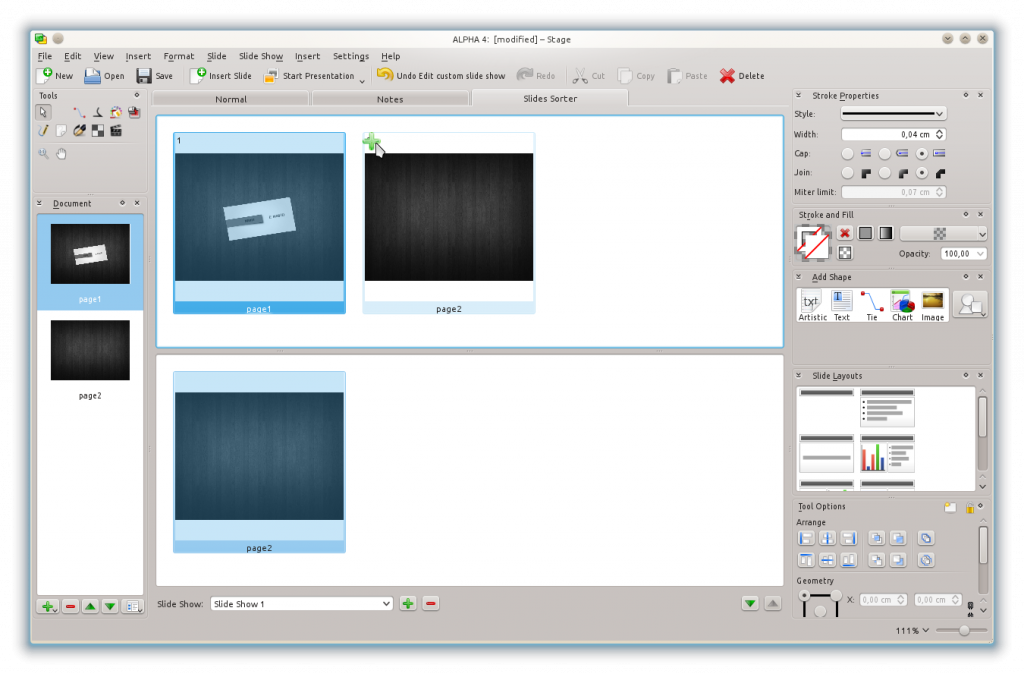1024x674 pixels.
Task: Click the red X no-fill button
Action: click(844, 233)
